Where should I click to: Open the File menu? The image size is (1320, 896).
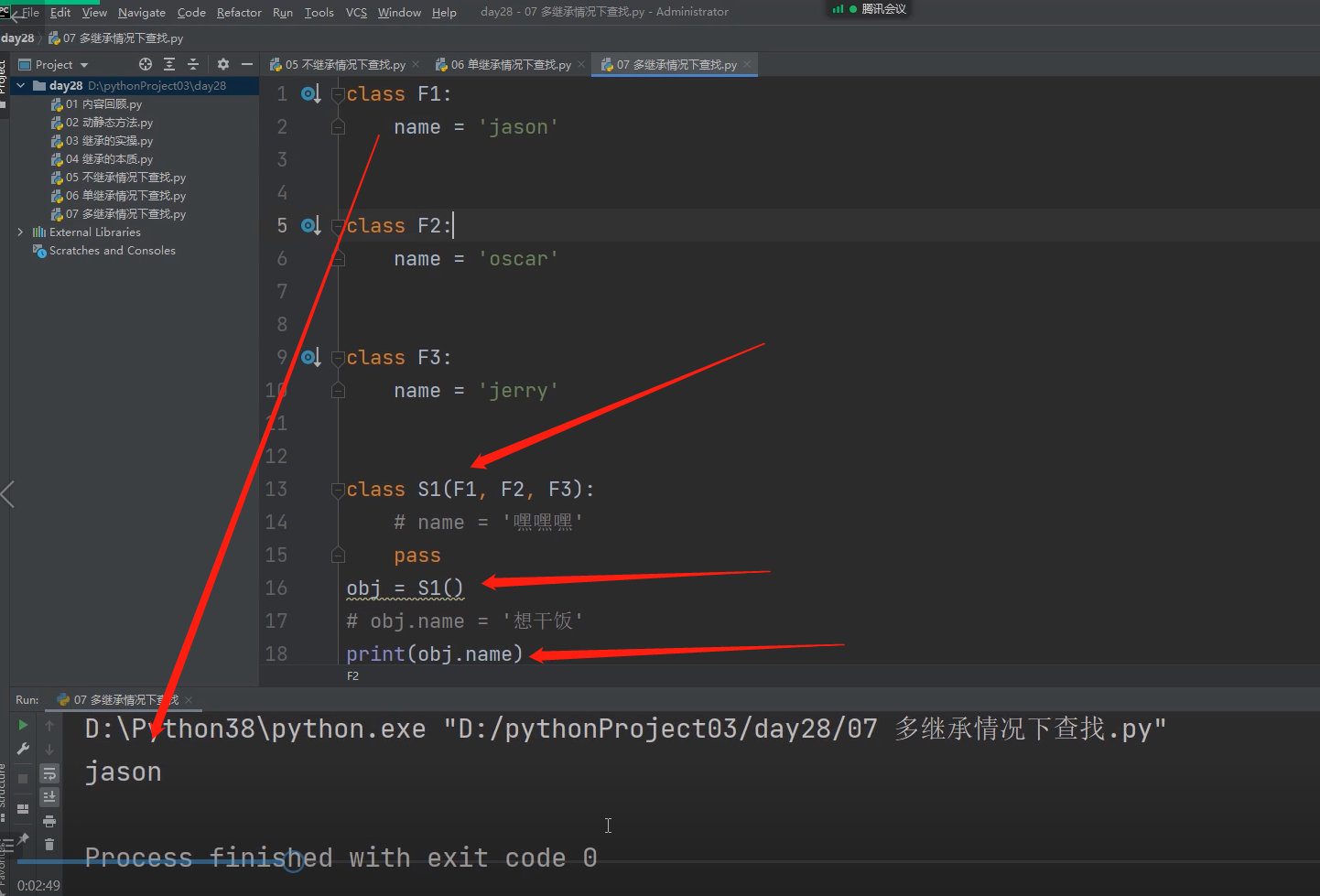(30, 12)
